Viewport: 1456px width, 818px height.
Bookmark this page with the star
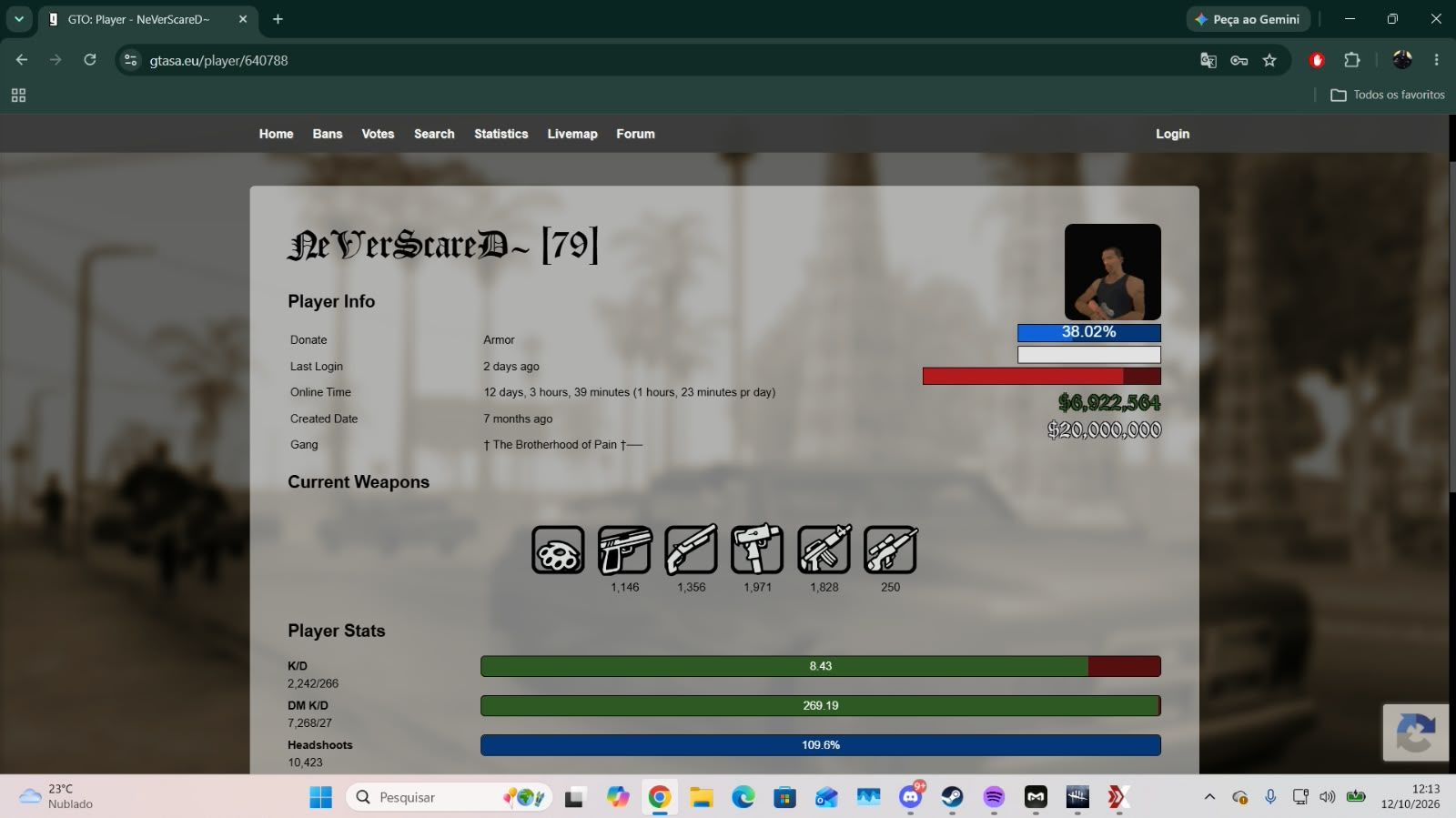click(1269, 60)
